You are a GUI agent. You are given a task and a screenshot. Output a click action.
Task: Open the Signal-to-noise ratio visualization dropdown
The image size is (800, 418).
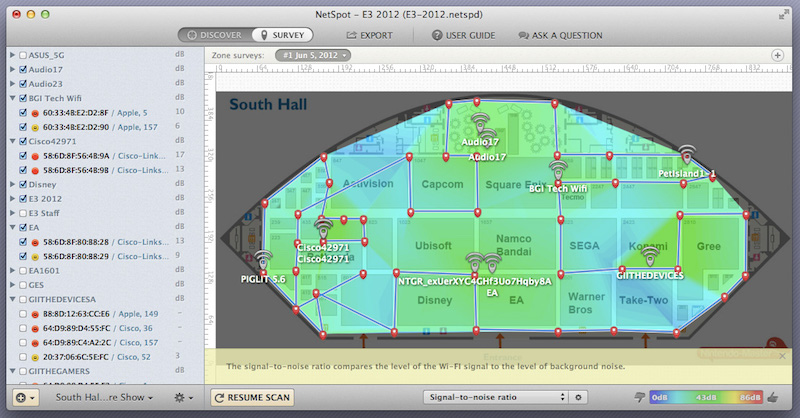pyautogui.click(x=495, y=397)
